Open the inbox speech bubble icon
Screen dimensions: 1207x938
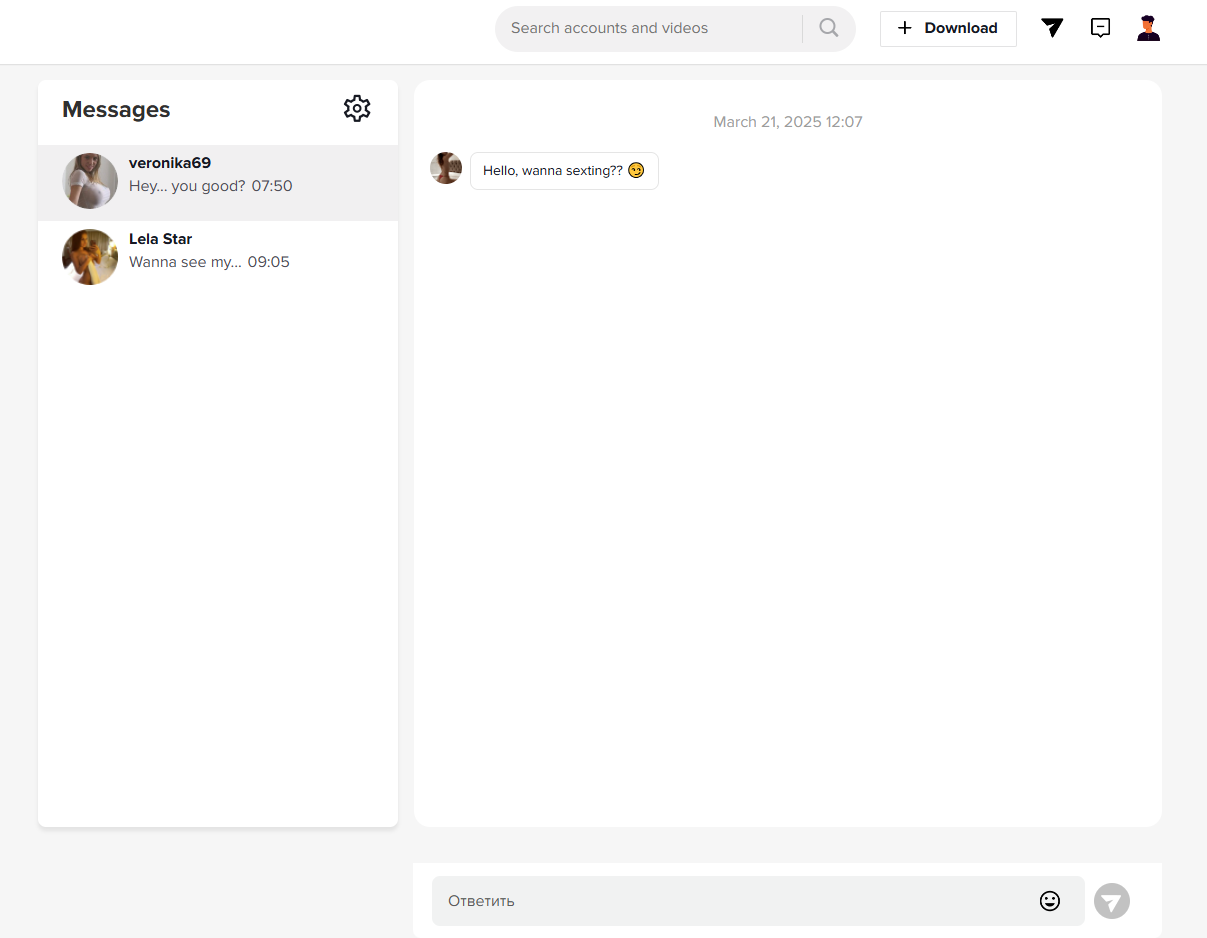[1100, 28]
